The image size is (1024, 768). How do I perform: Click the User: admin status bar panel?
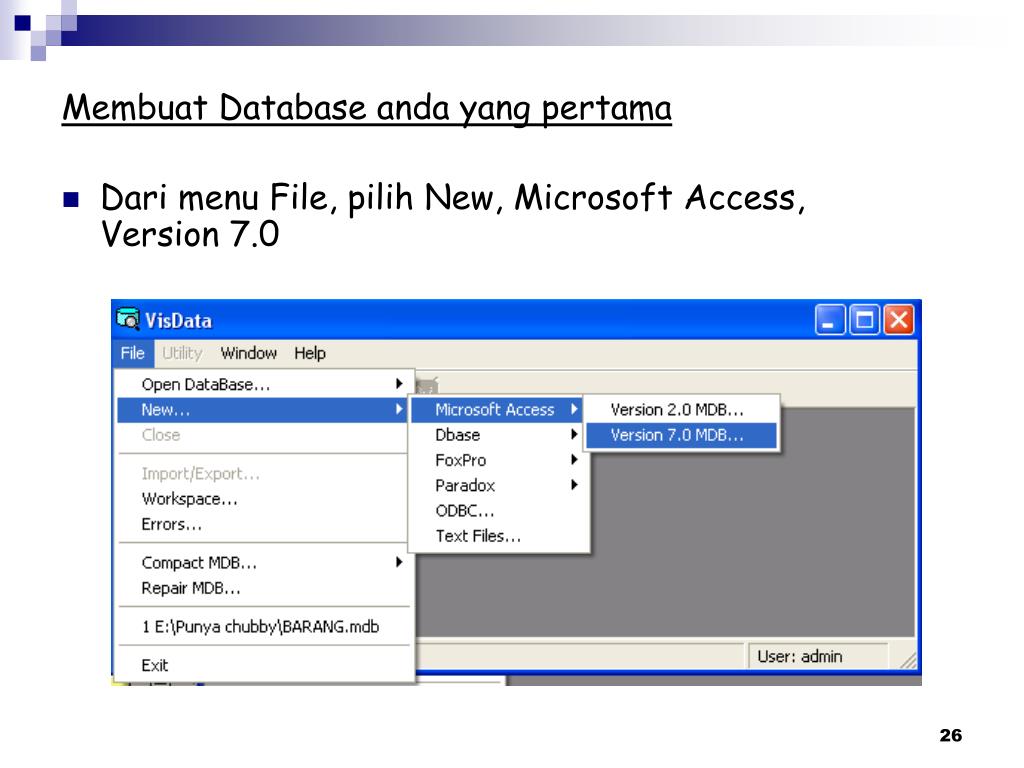[818, 656]
